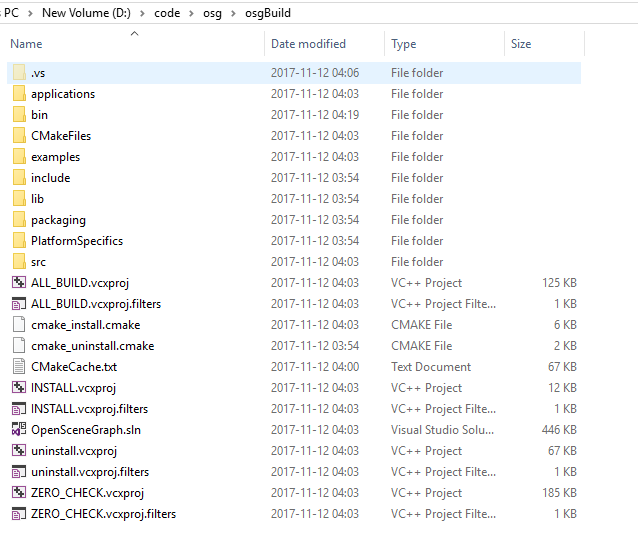Sort by the Date modified column header

point(308,44)
